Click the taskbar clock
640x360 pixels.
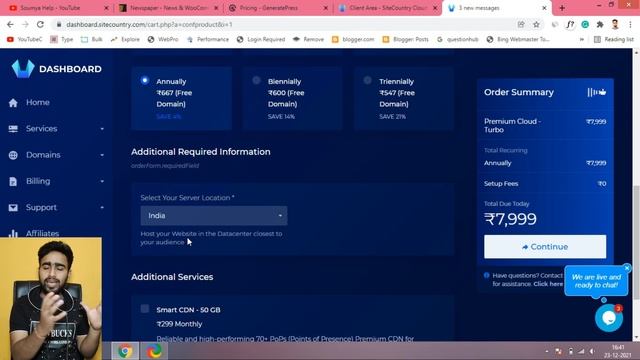tap(618, 351)
